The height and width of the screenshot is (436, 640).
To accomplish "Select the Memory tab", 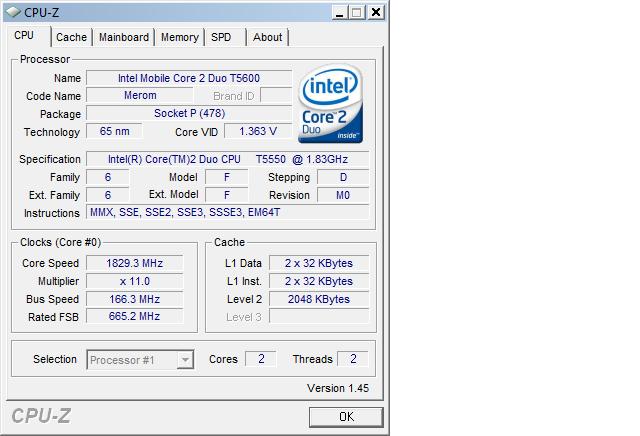I will pyautogui.click(x=180, y=37).
